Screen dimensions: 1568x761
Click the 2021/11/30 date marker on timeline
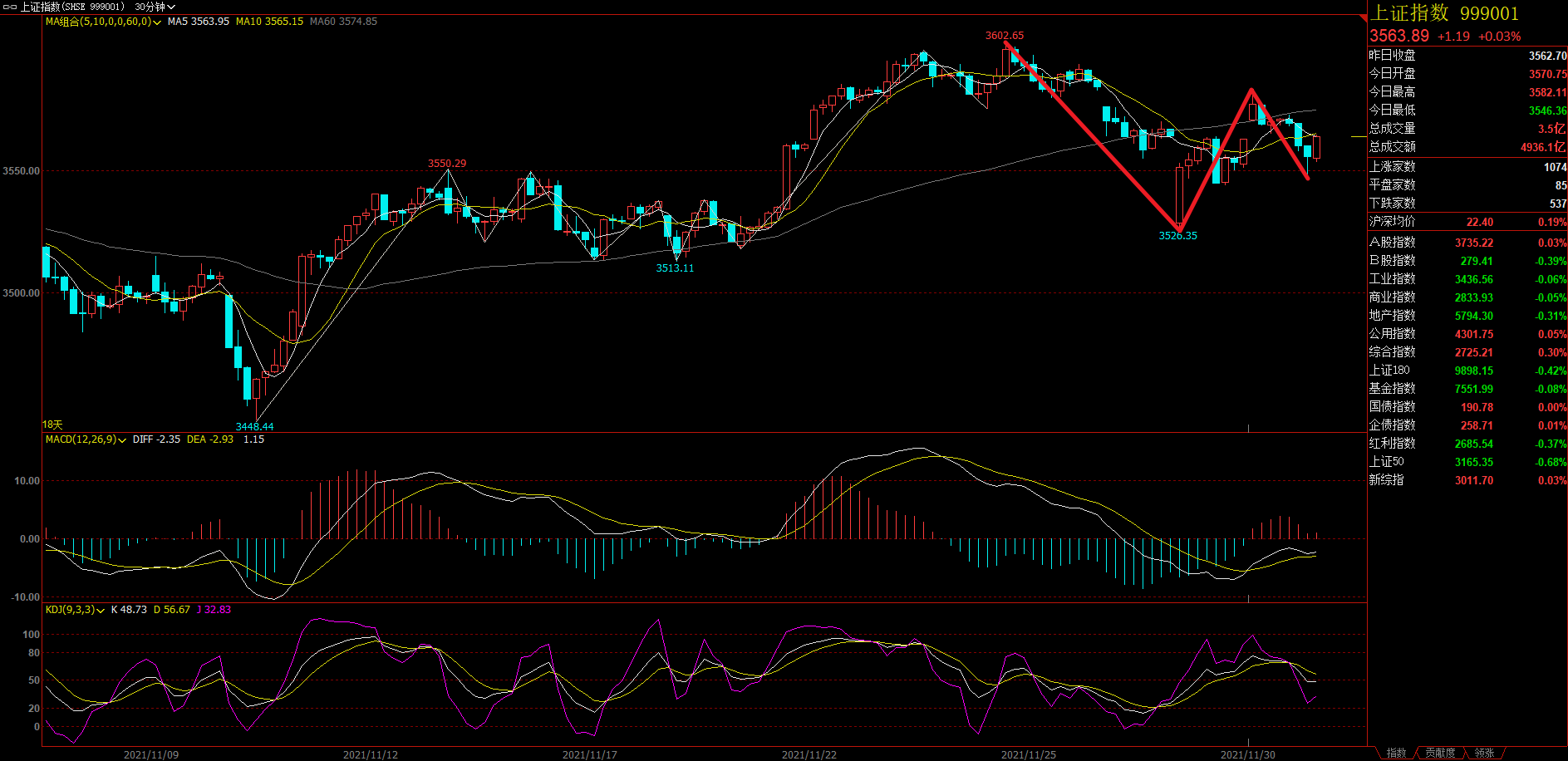tap(1247, 754)
